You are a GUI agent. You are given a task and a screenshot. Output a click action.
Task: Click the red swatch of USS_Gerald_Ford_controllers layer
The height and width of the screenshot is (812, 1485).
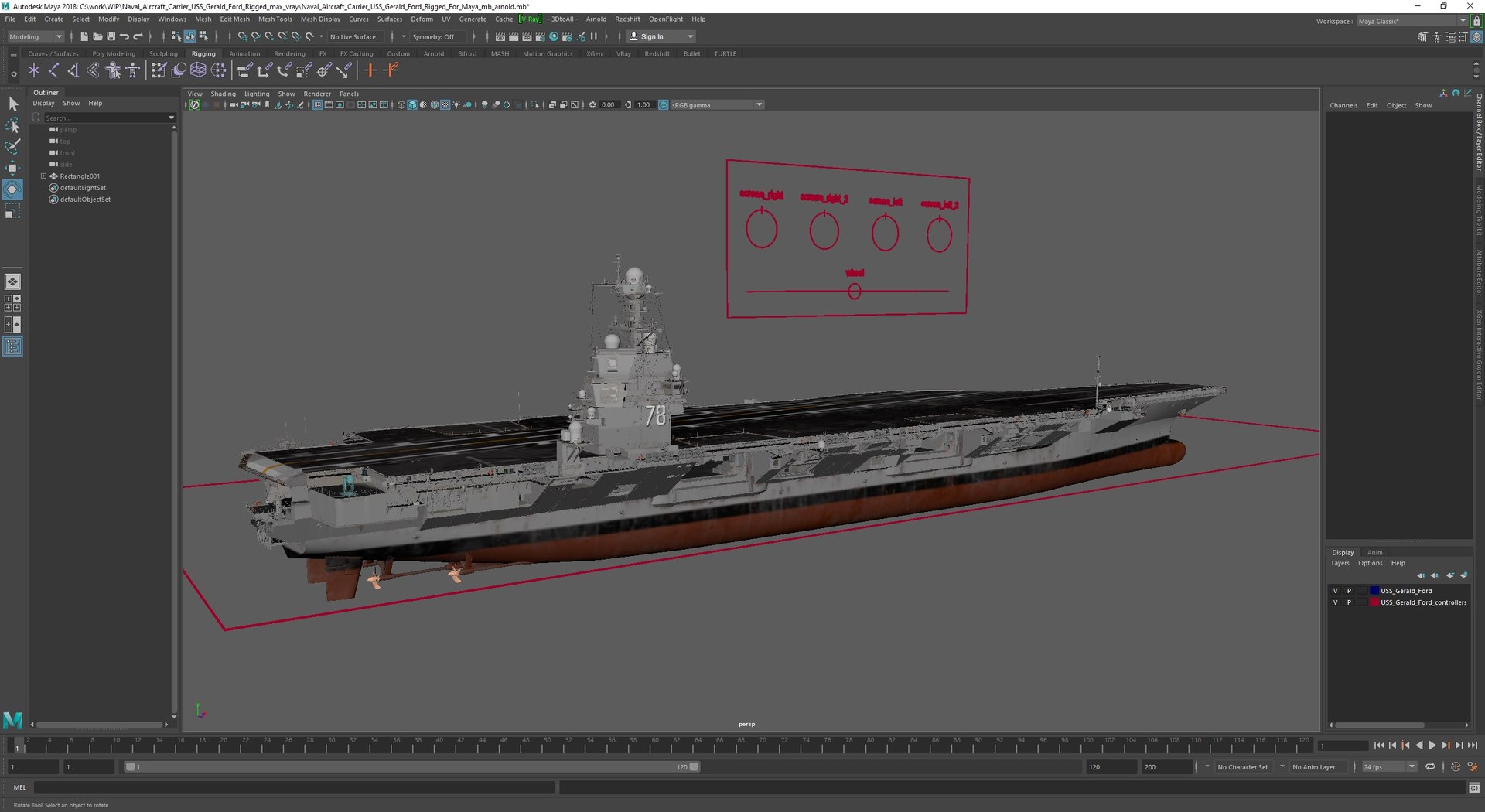(1374, 602)
